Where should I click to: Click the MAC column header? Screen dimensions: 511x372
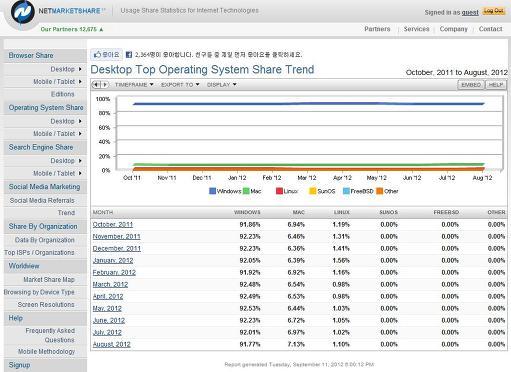(x=299, y=212)
